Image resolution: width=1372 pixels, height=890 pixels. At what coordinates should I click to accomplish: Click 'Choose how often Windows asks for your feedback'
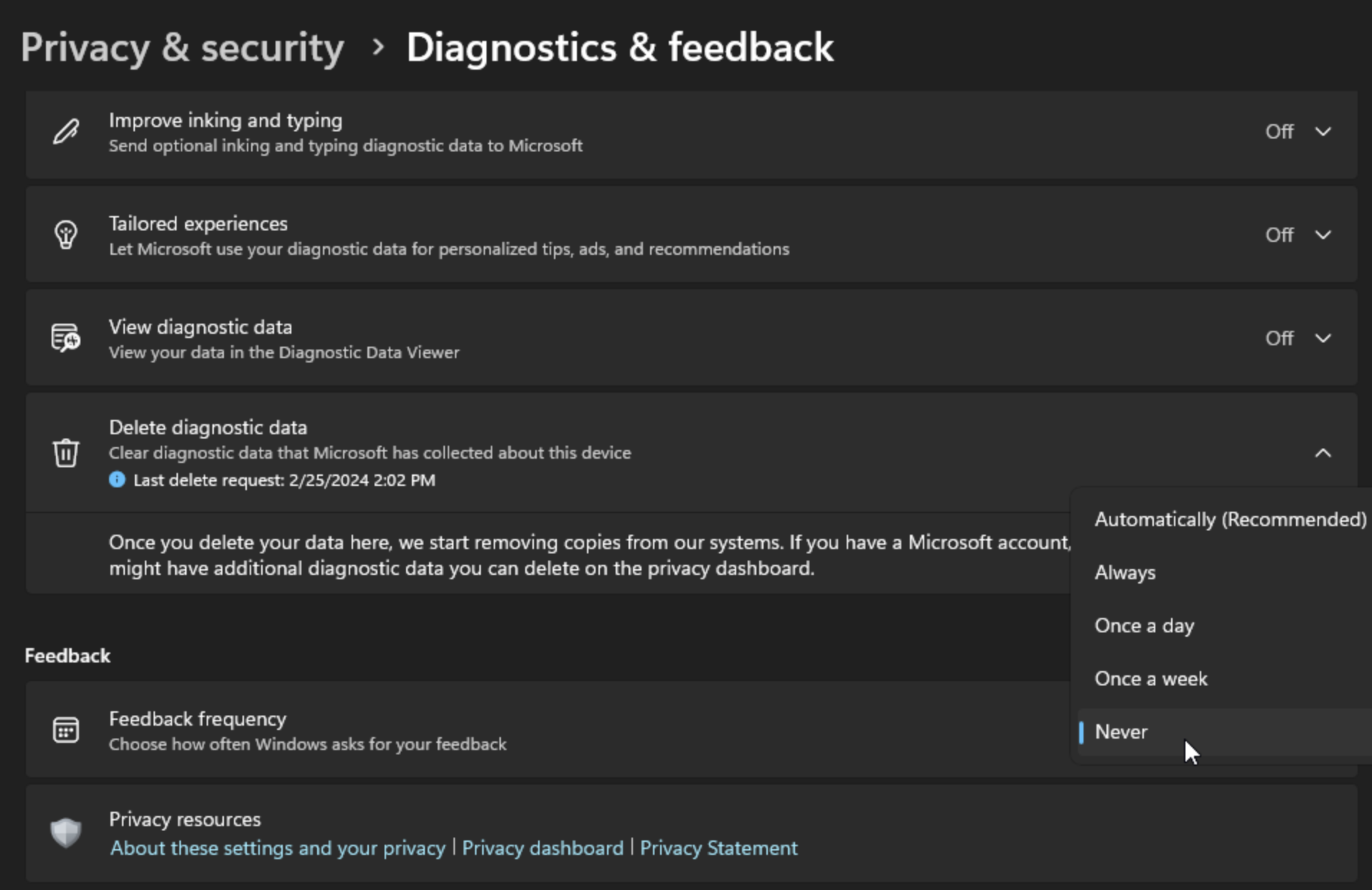(x=308, y=744)
